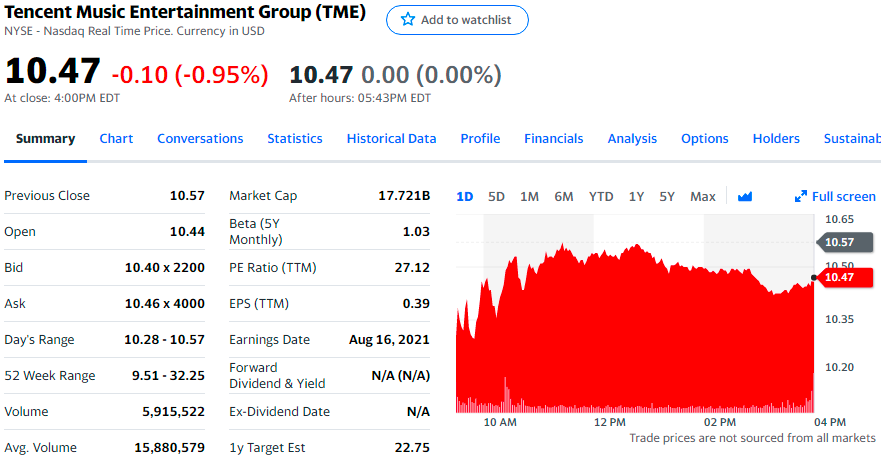Open the Financials tab
Viewport: 881px width, 458px height.
click(554, 139)
